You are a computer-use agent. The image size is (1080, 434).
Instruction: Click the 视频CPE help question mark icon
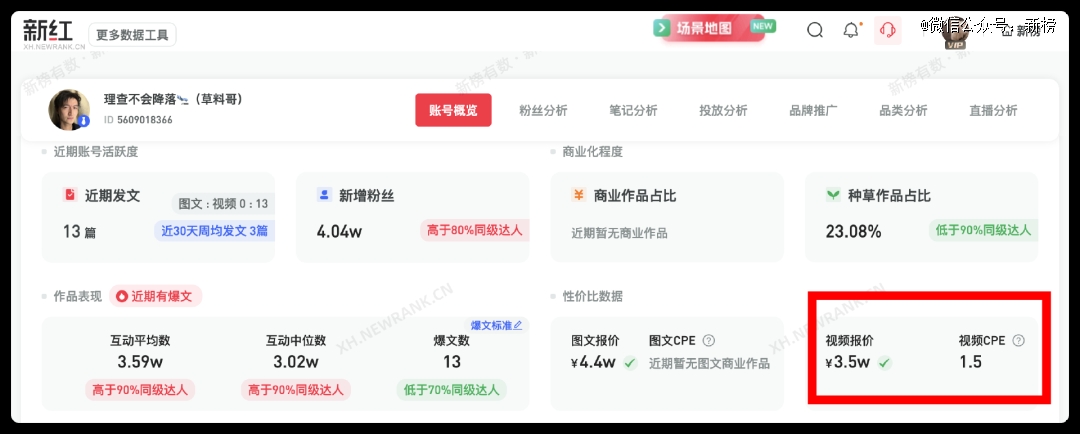[1018, 340]
